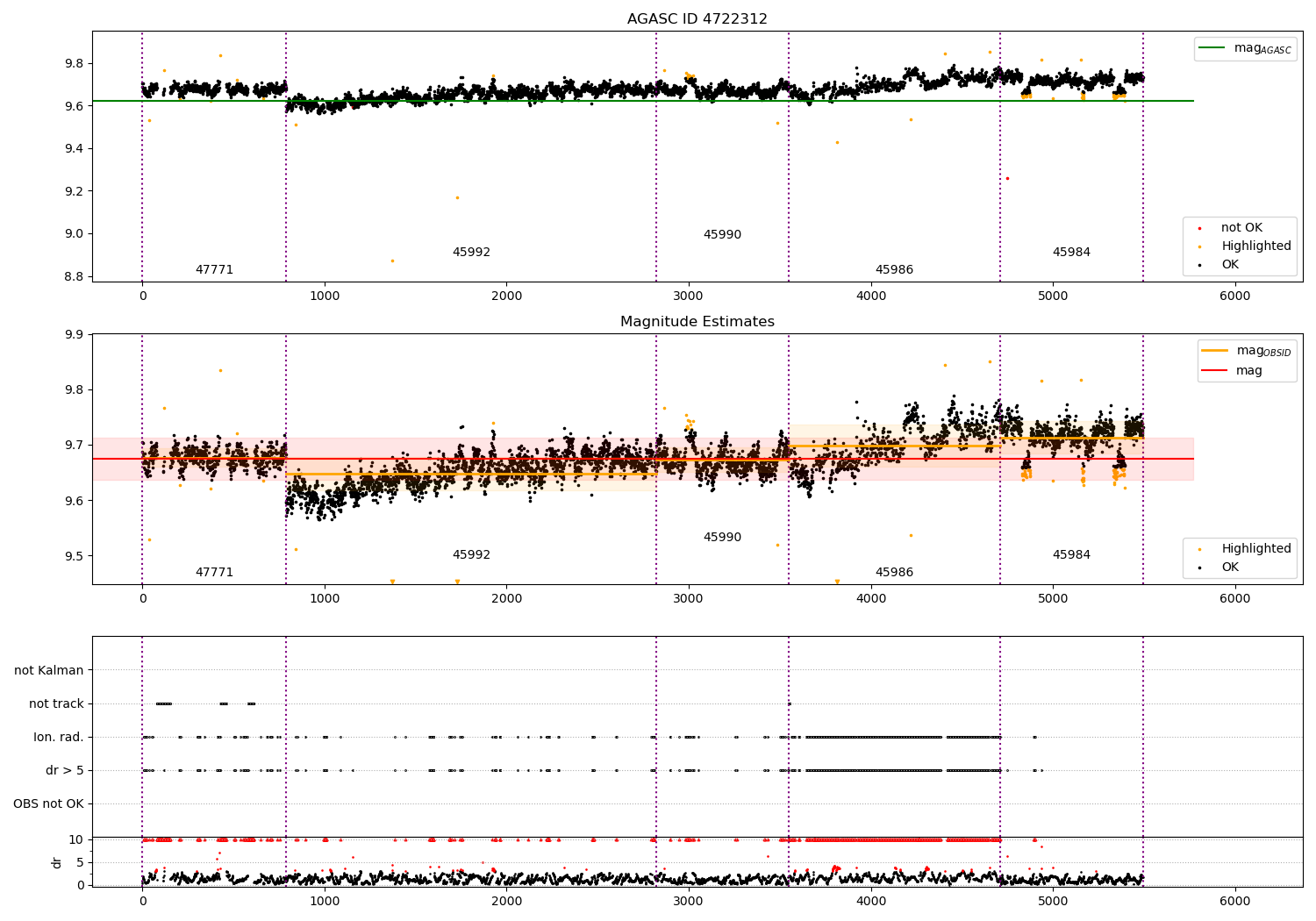Click the 'Magnitude Estimates' plot title
1316x921 pixels.
point(697,322)
